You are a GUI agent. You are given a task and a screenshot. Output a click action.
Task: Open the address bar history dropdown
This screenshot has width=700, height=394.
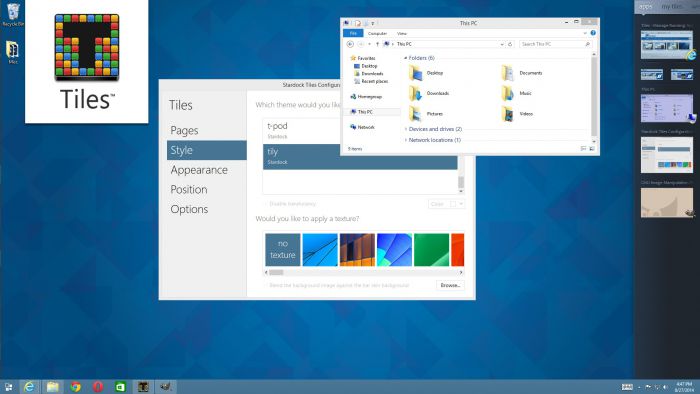tap(502, 44)
